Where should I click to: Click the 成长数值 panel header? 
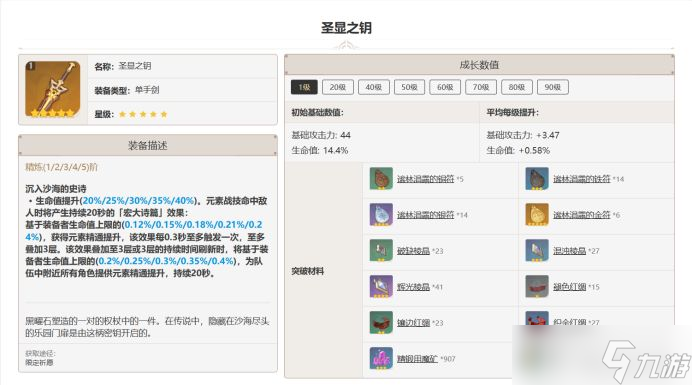[479, 65]
